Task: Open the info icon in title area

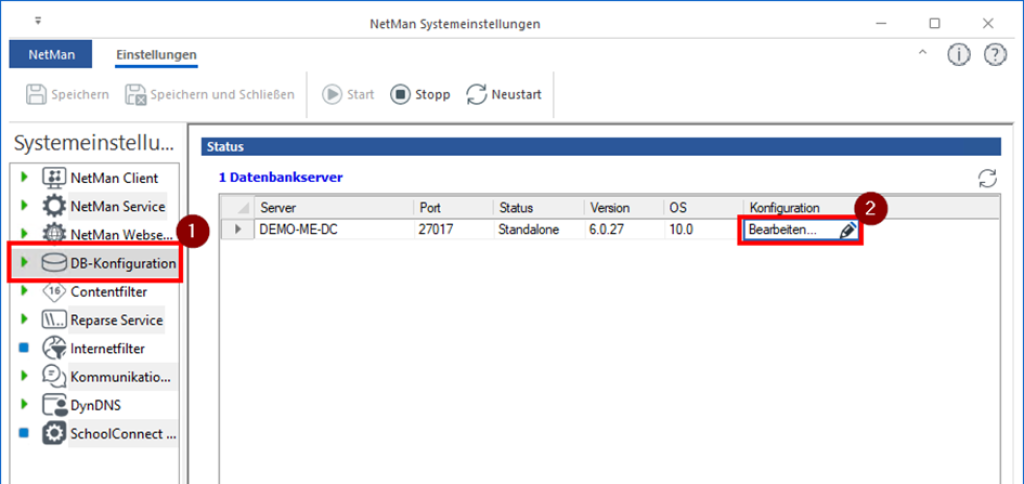Action: 959,55
